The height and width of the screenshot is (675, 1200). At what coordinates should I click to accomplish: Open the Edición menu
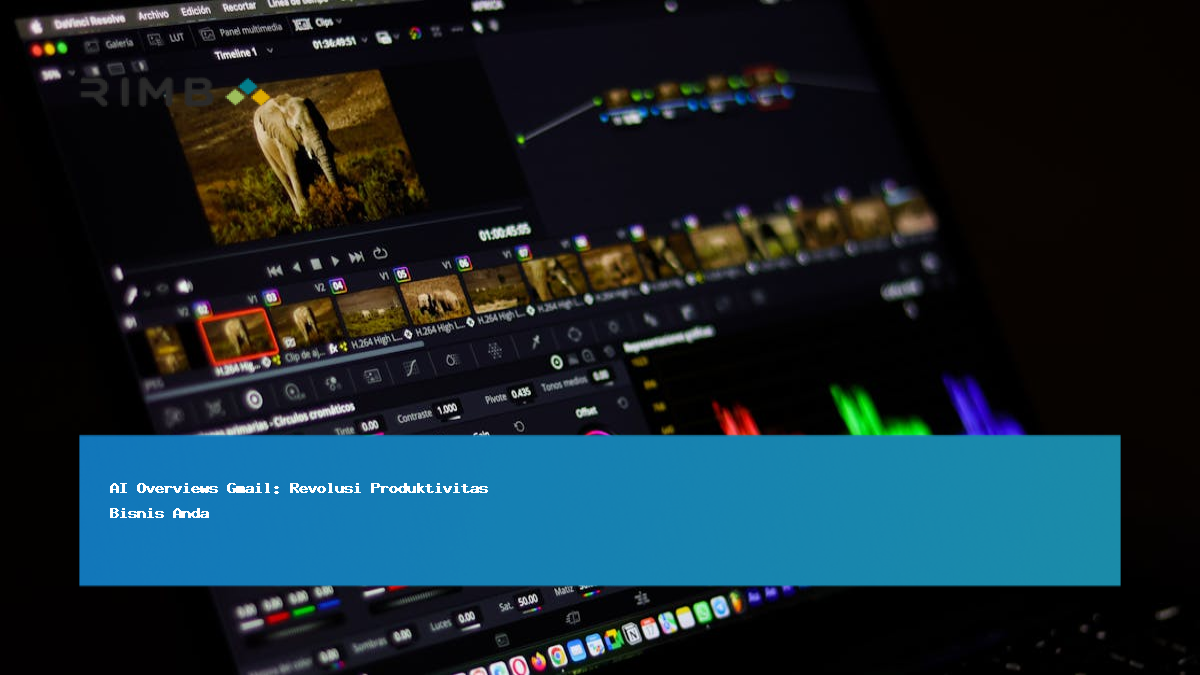tap(196, 12)
